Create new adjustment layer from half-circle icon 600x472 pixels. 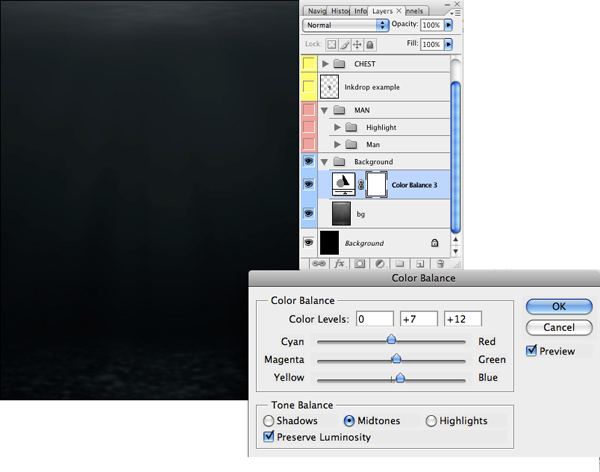coord(380,264)
